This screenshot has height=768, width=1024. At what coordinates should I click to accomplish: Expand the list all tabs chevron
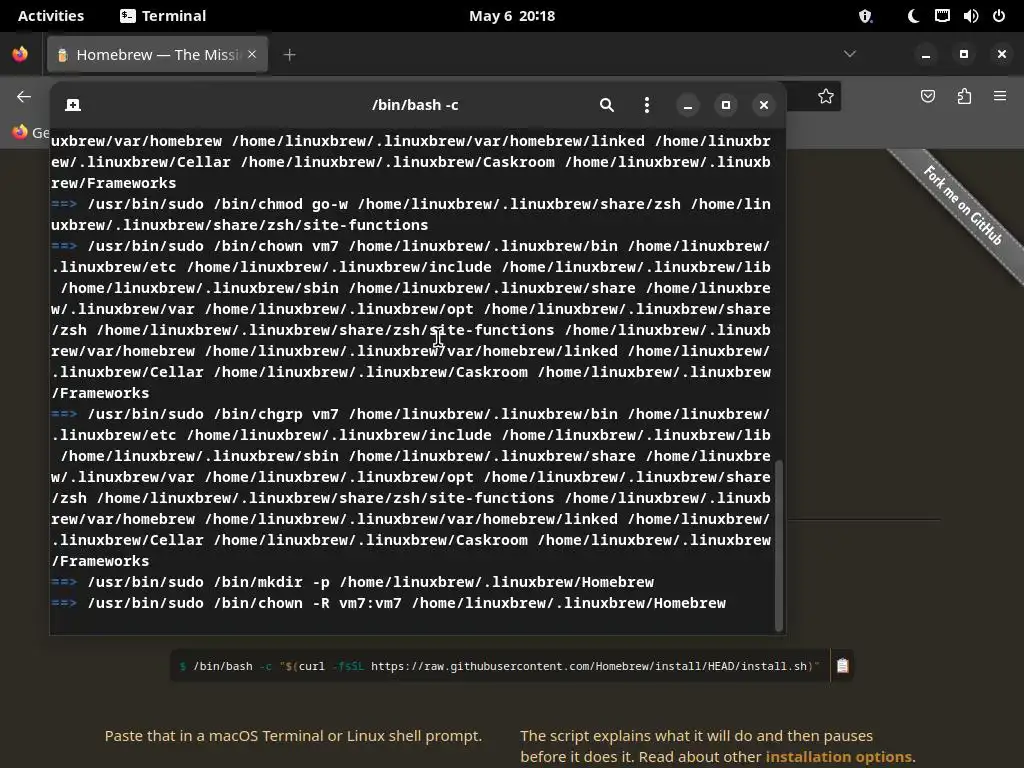click(850, 54)
